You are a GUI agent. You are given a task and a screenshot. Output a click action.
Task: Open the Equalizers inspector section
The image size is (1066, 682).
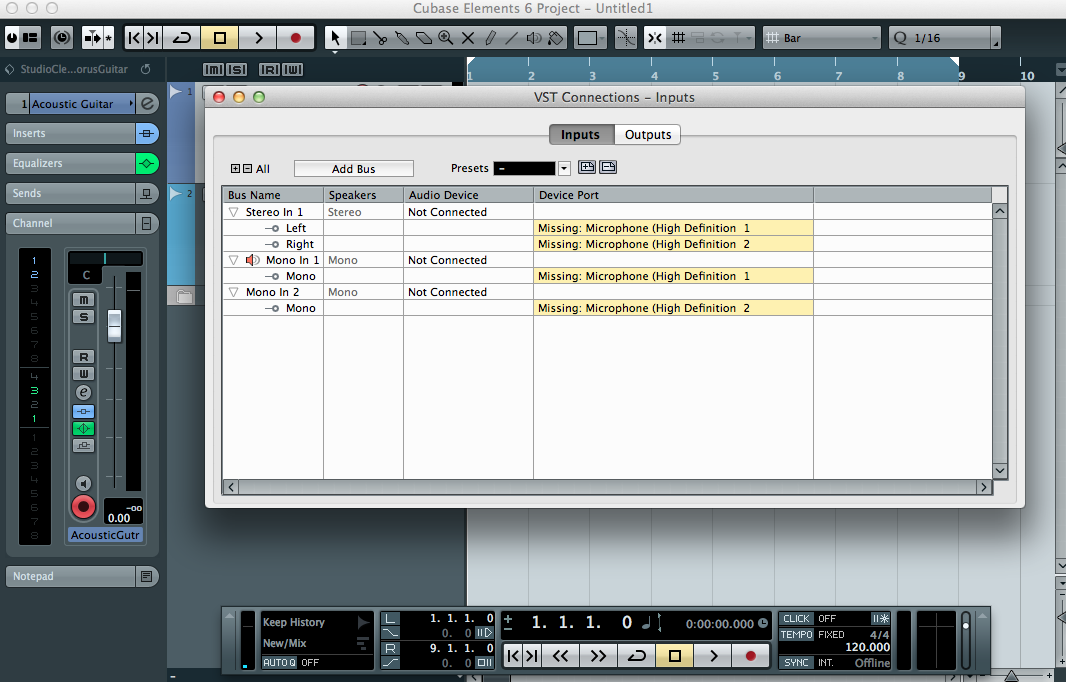click(x=71, y=164)
